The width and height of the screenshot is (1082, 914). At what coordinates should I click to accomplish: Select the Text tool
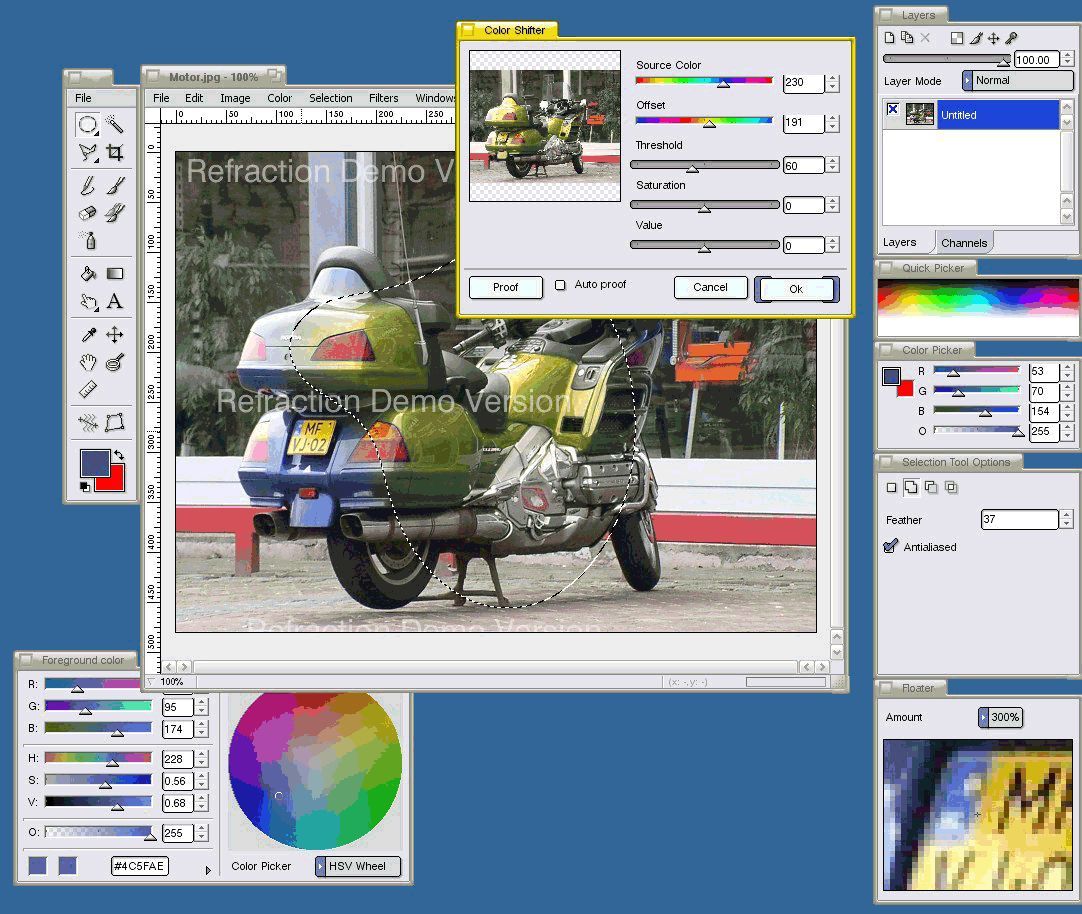115,301
